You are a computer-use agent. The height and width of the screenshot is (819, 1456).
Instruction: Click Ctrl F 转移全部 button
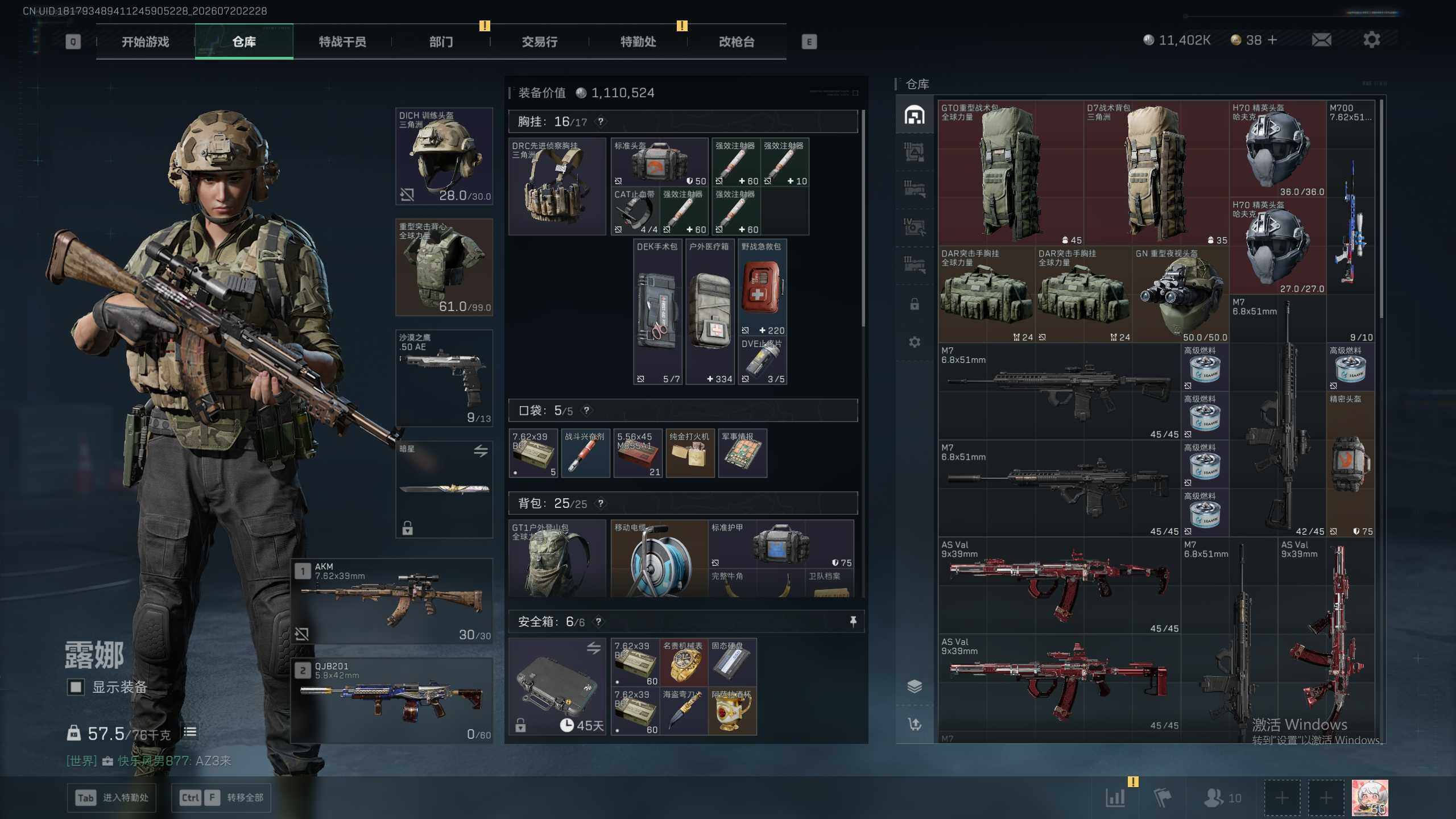point(221,797)
